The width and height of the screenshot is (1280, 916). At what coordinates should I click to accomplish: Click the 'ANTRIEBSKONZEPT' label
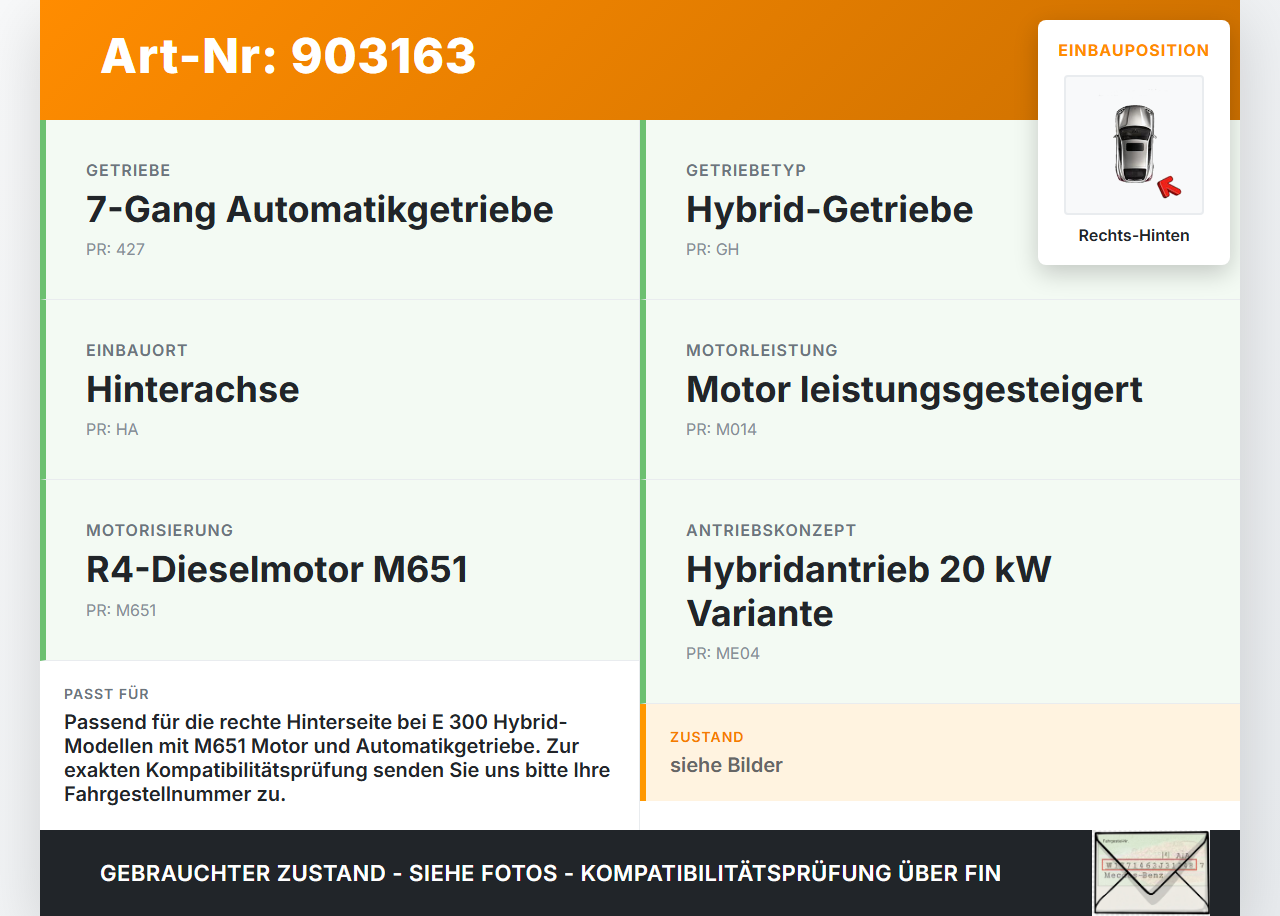tap(771, 530)
